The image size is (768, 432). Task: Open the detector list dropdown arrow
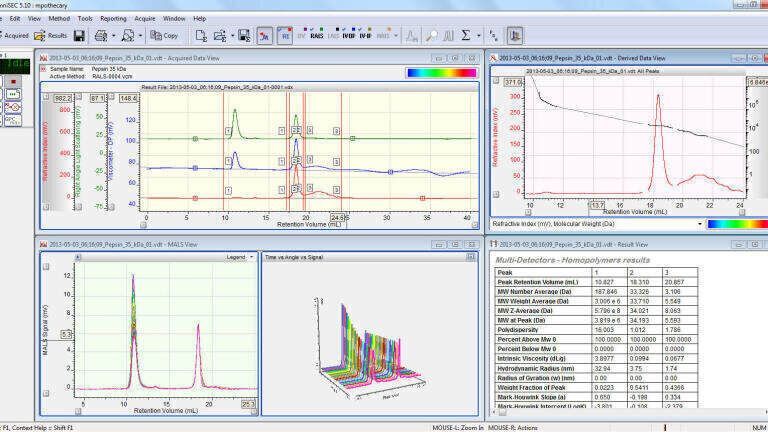click(396, 36)
